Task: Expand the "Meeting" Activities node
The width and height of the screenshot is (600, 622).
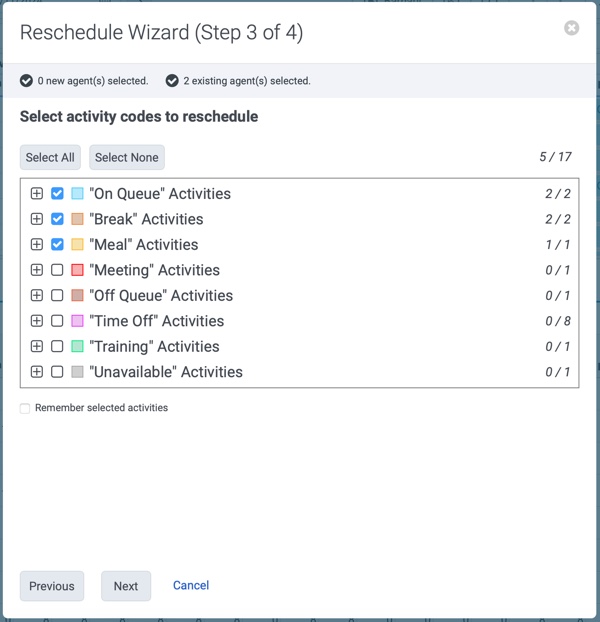Action: point(37,270)
